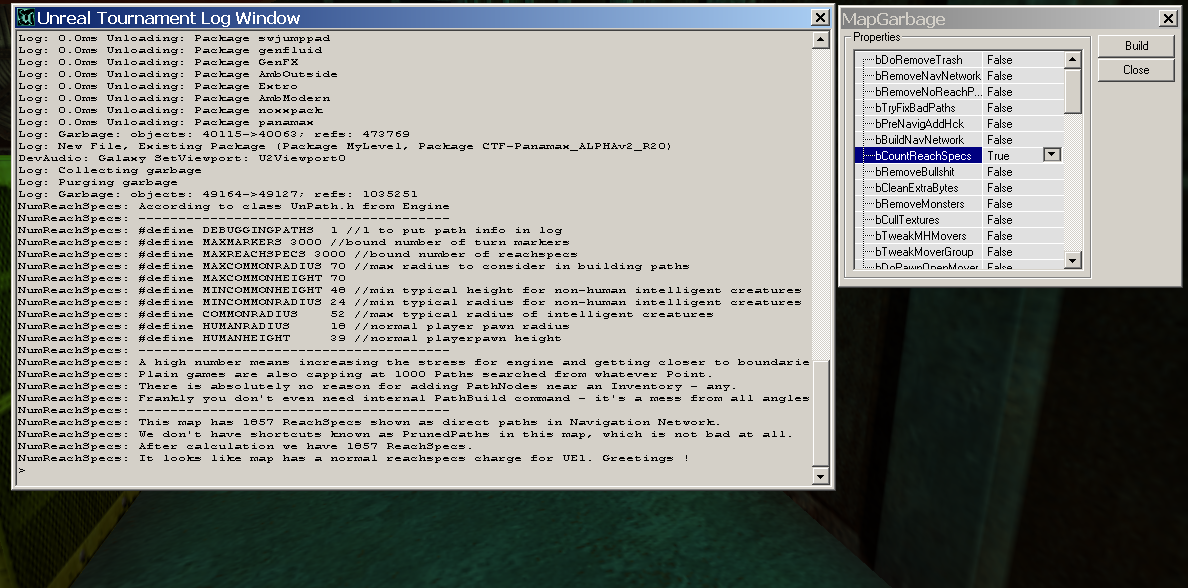Click the 'Unloading: Package swjumppad' log line
The image size is (1188, 588).
174,38
